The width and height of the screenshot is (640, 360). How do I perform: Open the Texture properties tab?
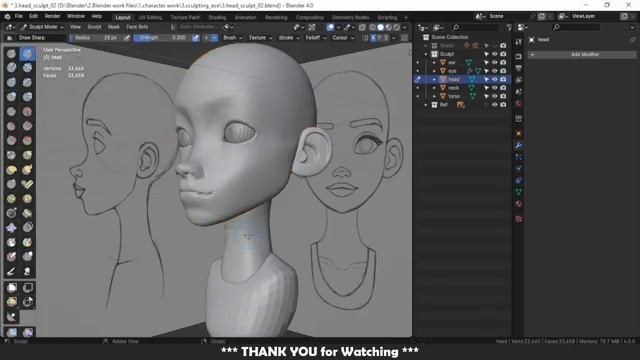[518, 219]
